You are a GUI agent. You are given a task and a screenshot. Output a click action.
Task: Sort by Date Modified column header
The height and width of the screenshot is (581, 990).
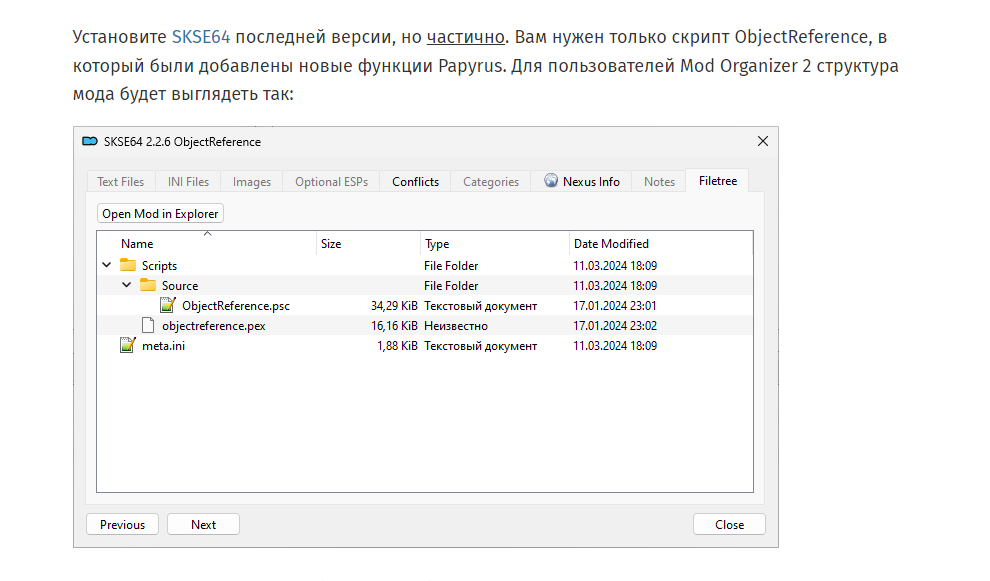coord(660,244)
